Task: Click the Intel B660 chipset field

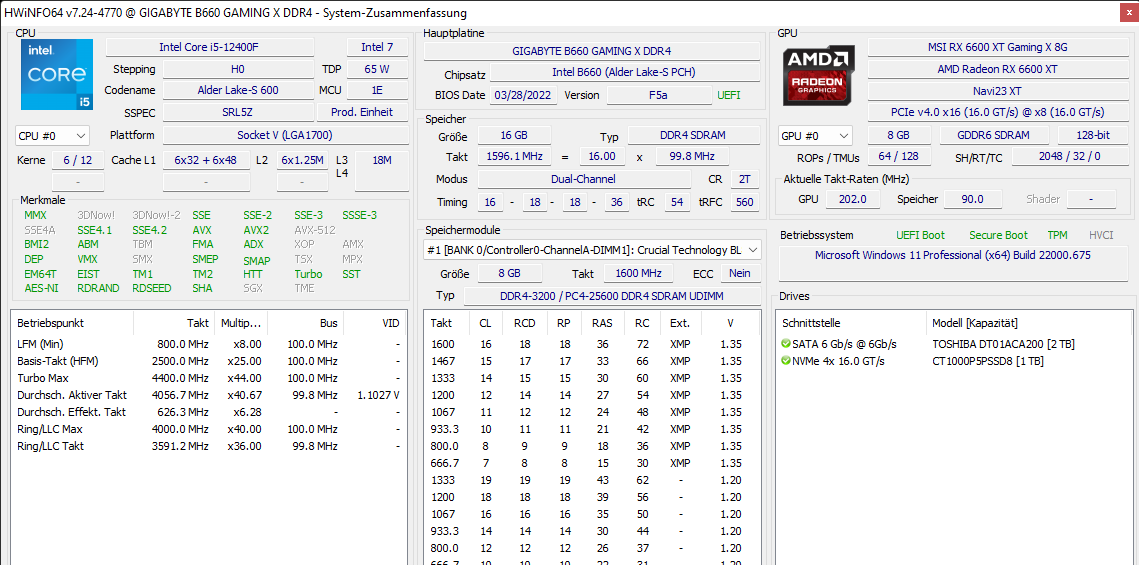Action: coord(624,73)
